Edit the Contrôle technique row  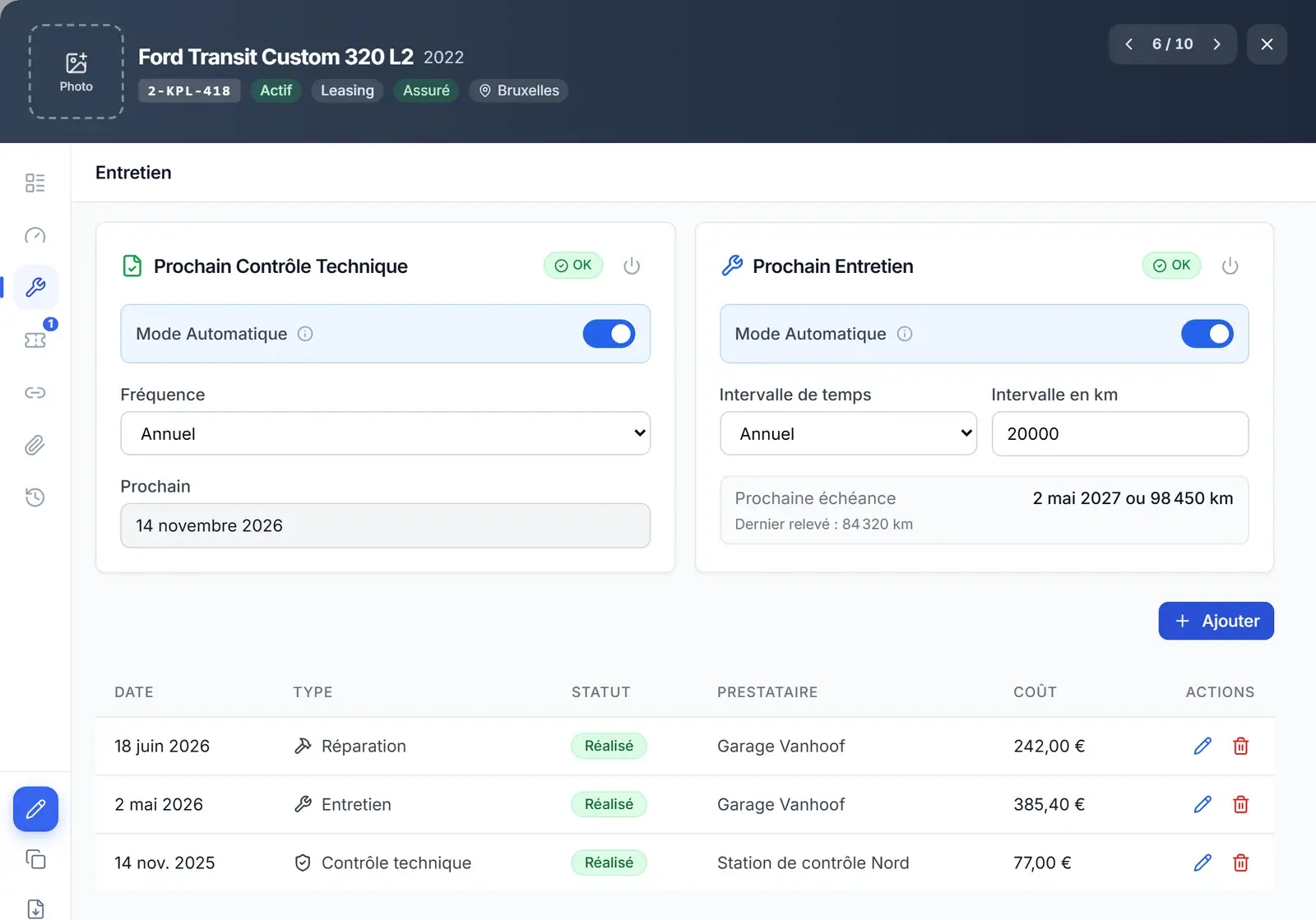(x=1202, y=862)
